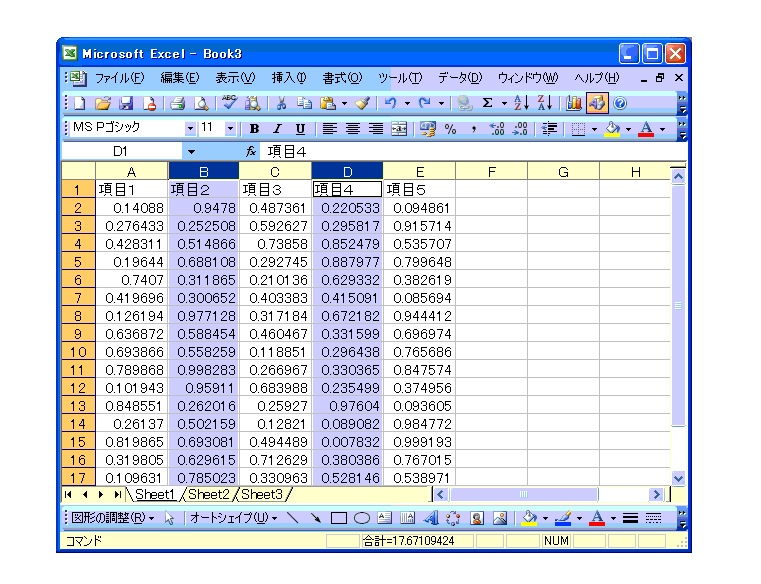Toggle Italic formatting
The height and width of the screenshot is (584, 761).
[x=277, y=129]
